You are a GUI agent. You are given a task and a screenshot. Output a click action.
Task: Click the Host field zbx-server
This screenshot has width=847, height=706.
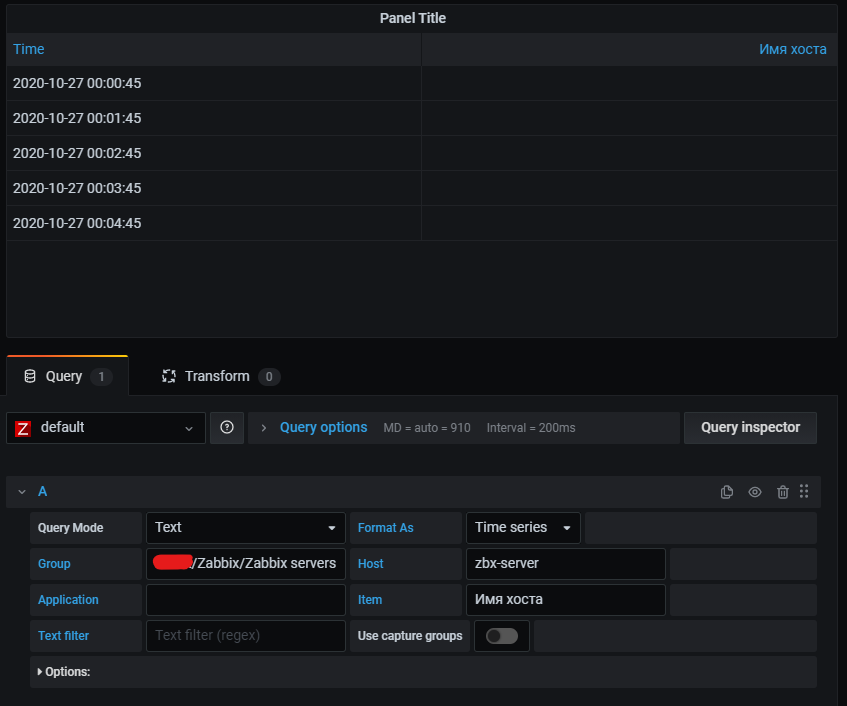click(x=566, y=564)
